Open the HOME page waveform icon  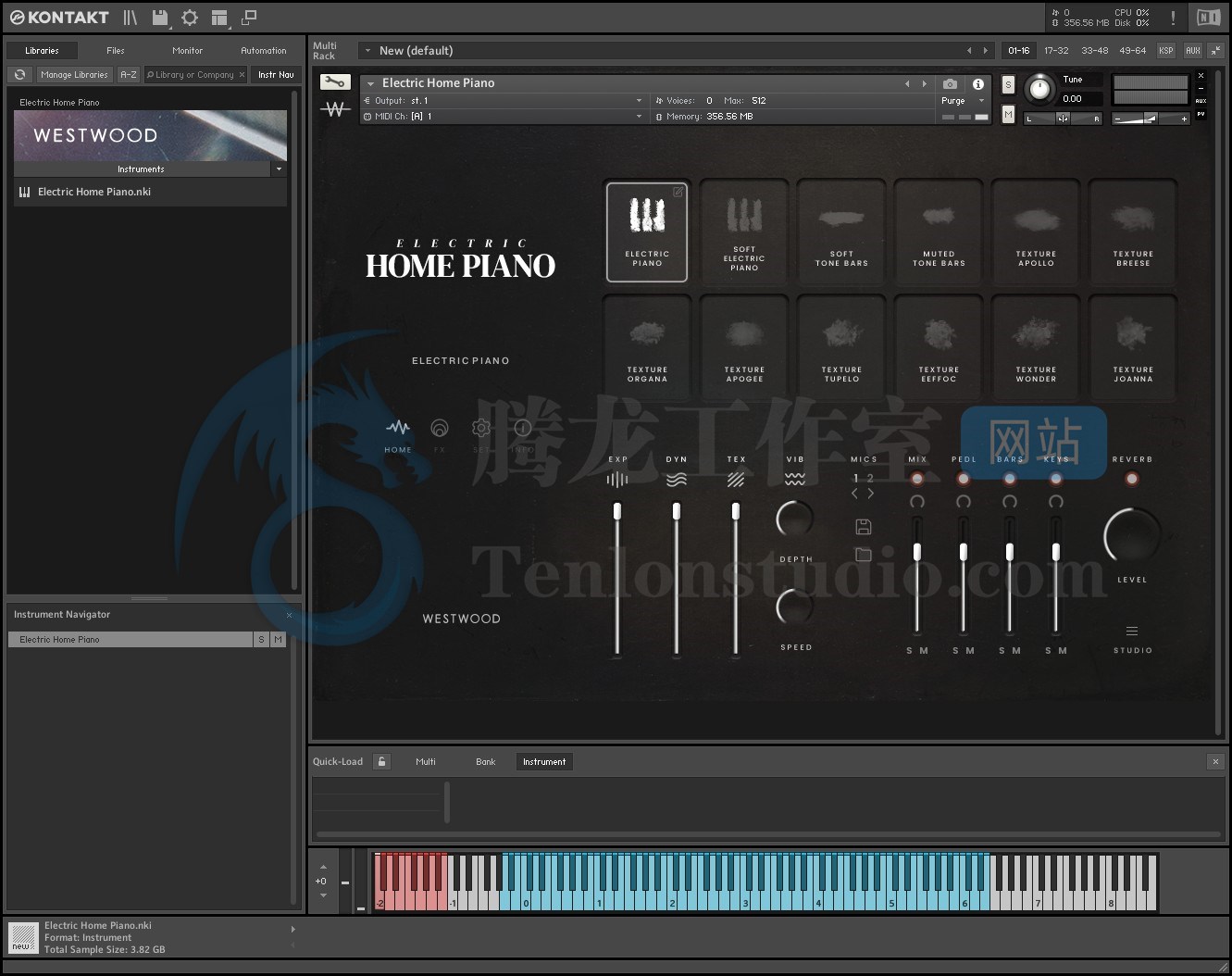398,428
